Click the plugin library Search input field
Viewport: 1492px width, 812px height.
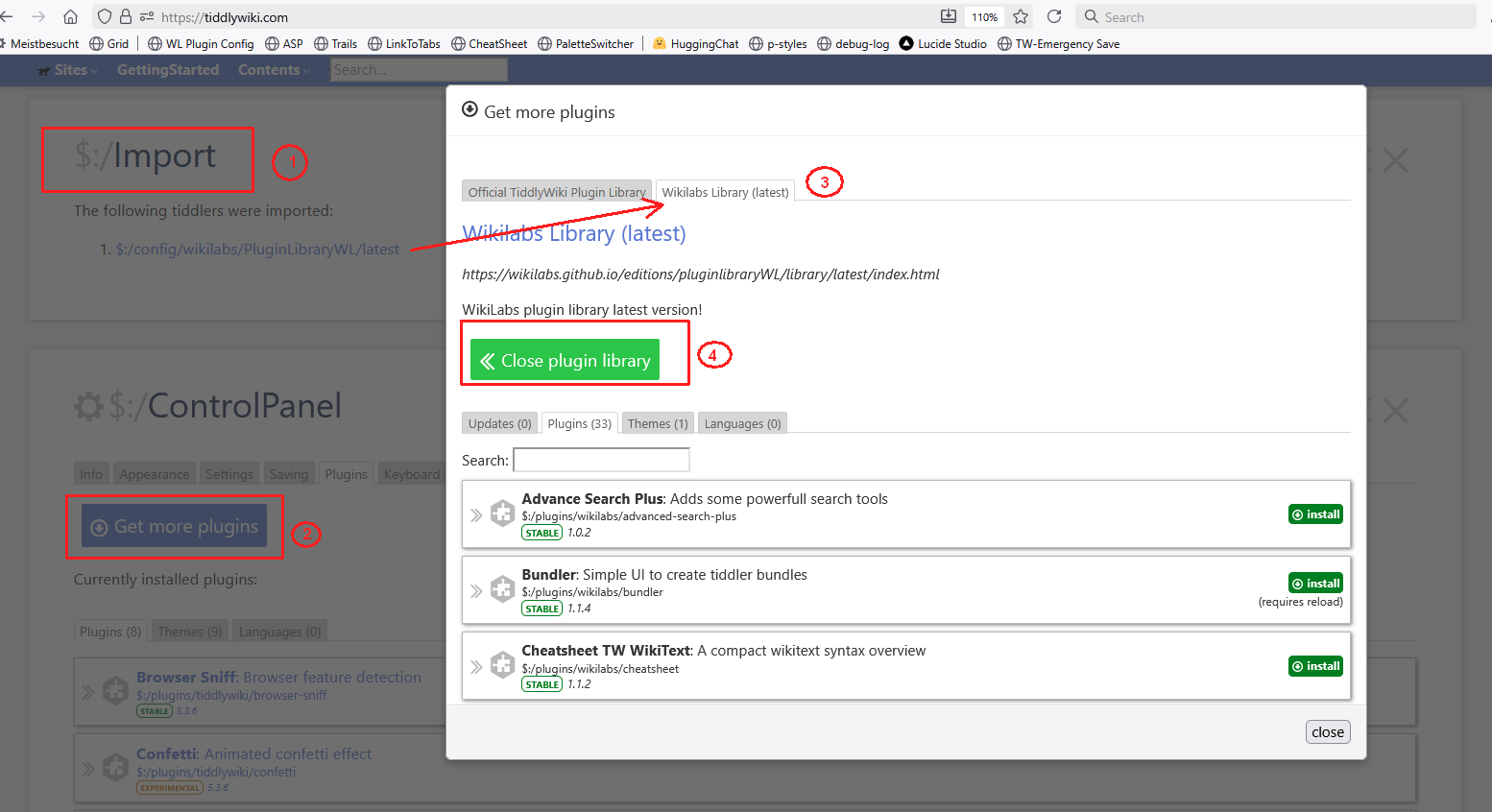[601, 460]
